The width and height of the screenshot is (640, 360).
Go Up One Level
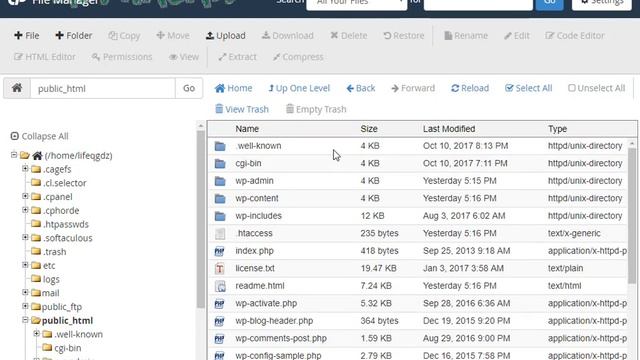point(299,88)
